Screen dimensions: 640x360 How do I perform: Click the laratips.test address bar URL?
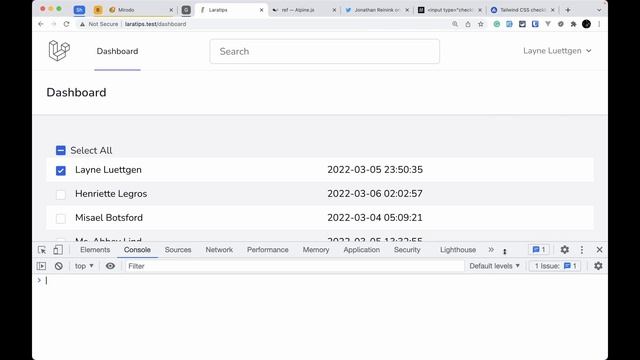[156, 24]
